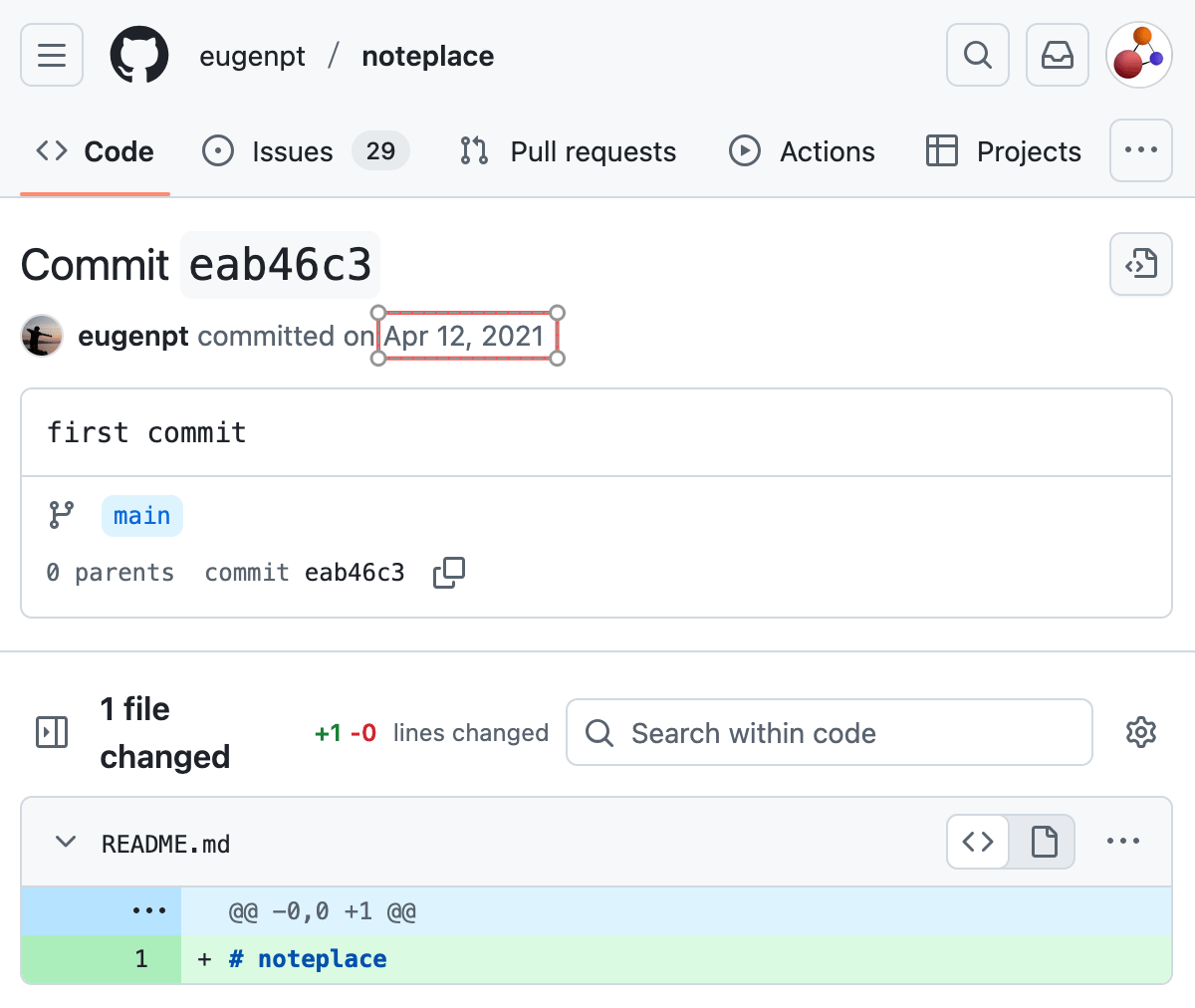Image resolution: width=1195 pixels, height=1008 pixels.
Task: Expand hidden diff lines above the hunk
Action: (147, 909)
